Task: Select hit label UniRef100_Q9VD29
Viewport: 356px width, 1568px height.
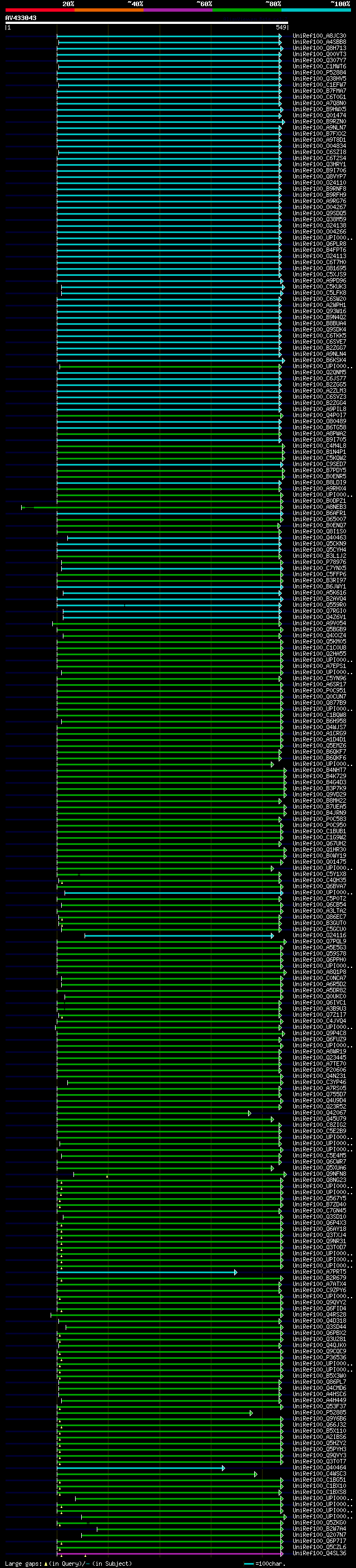Action: (x=319, y=795)
